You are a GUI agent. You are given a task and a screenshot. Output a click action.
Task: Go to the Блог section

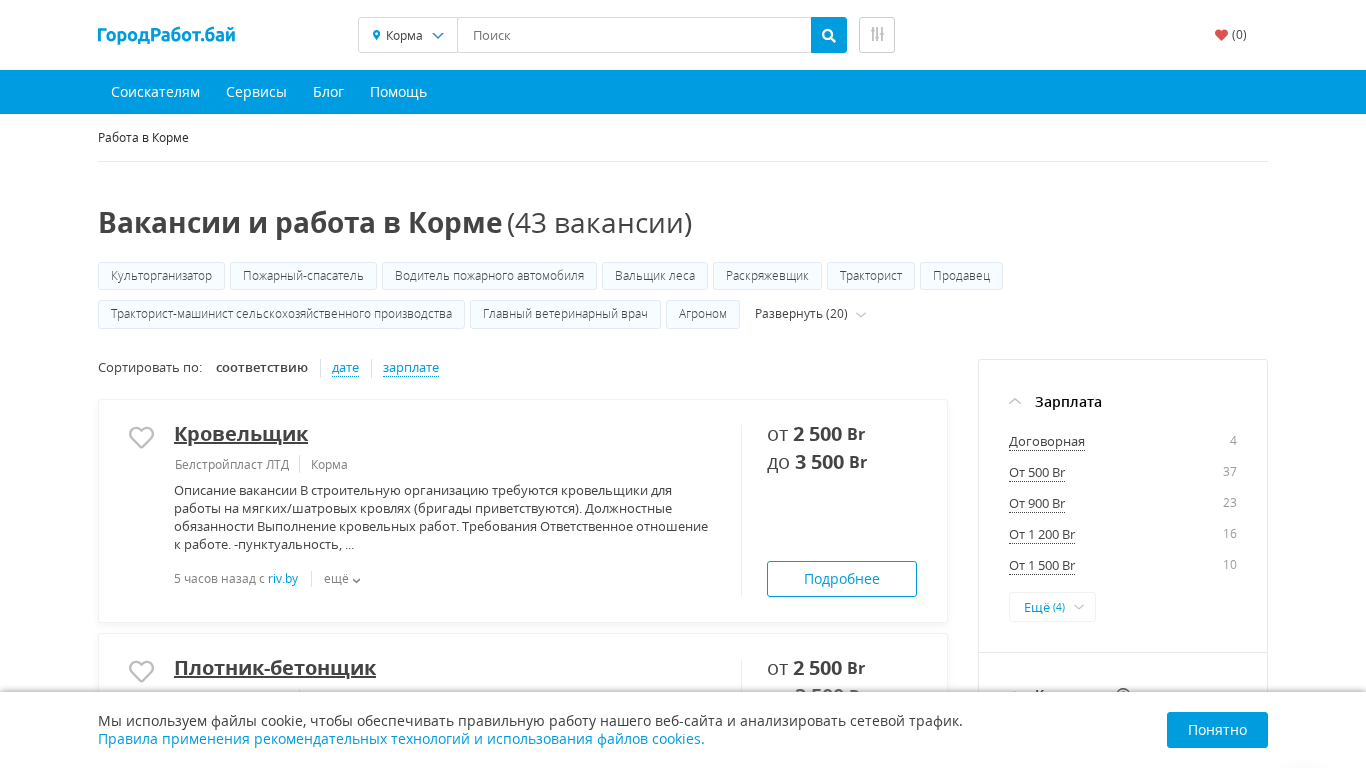click(x=328, y=92)
